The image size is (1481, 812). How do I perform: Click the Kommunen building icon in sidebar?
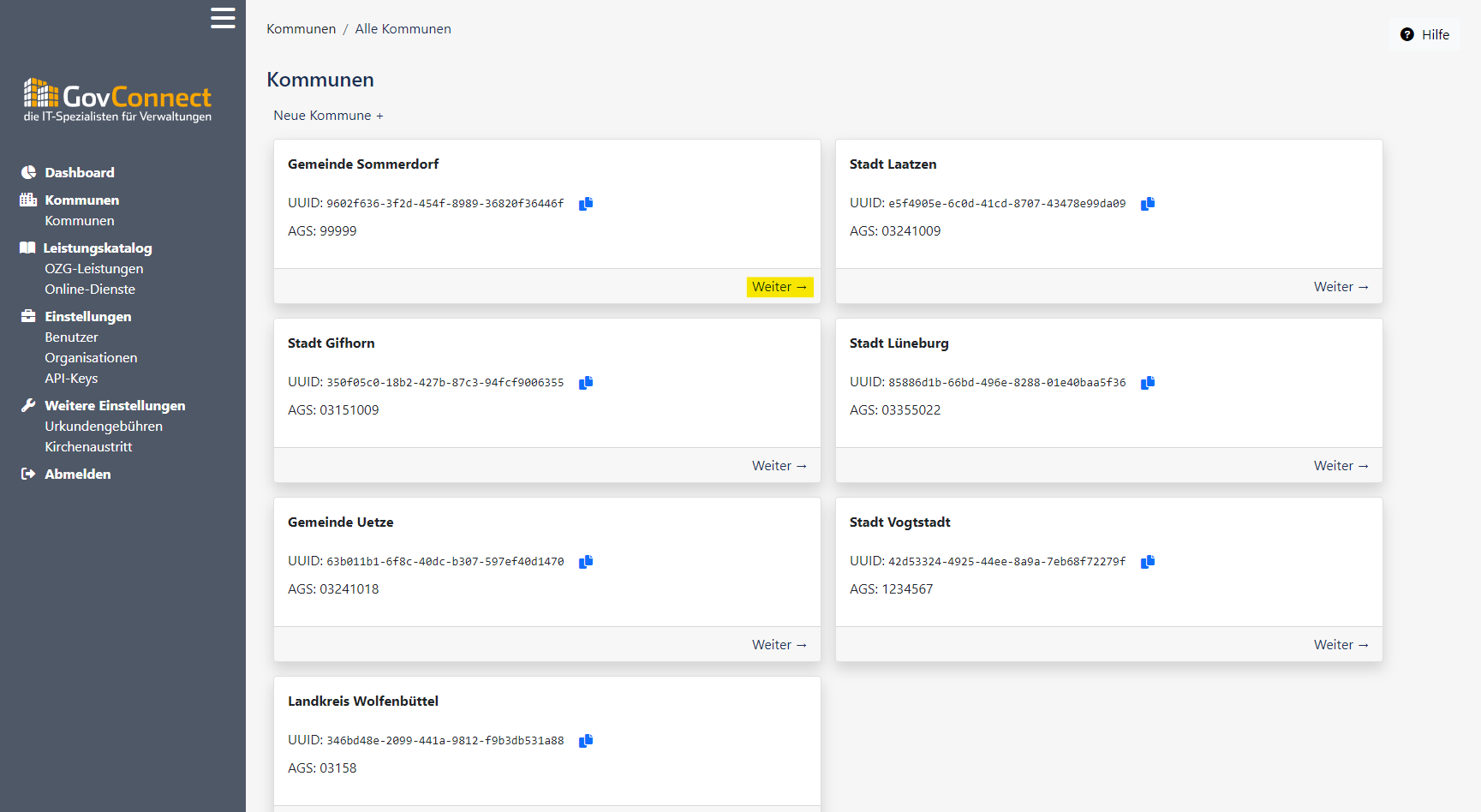pyautogui.click(x=28, y=200)
